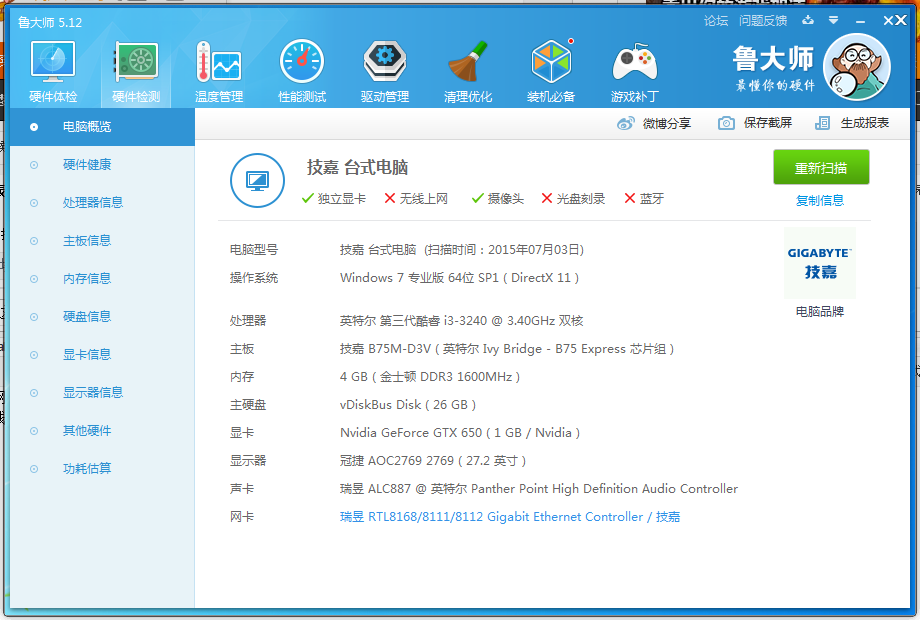This screenshot has width=920, height=620.
Task: Click the 无线上网 feature indicator
Action: pyautogui.click(x=416, y=199)
